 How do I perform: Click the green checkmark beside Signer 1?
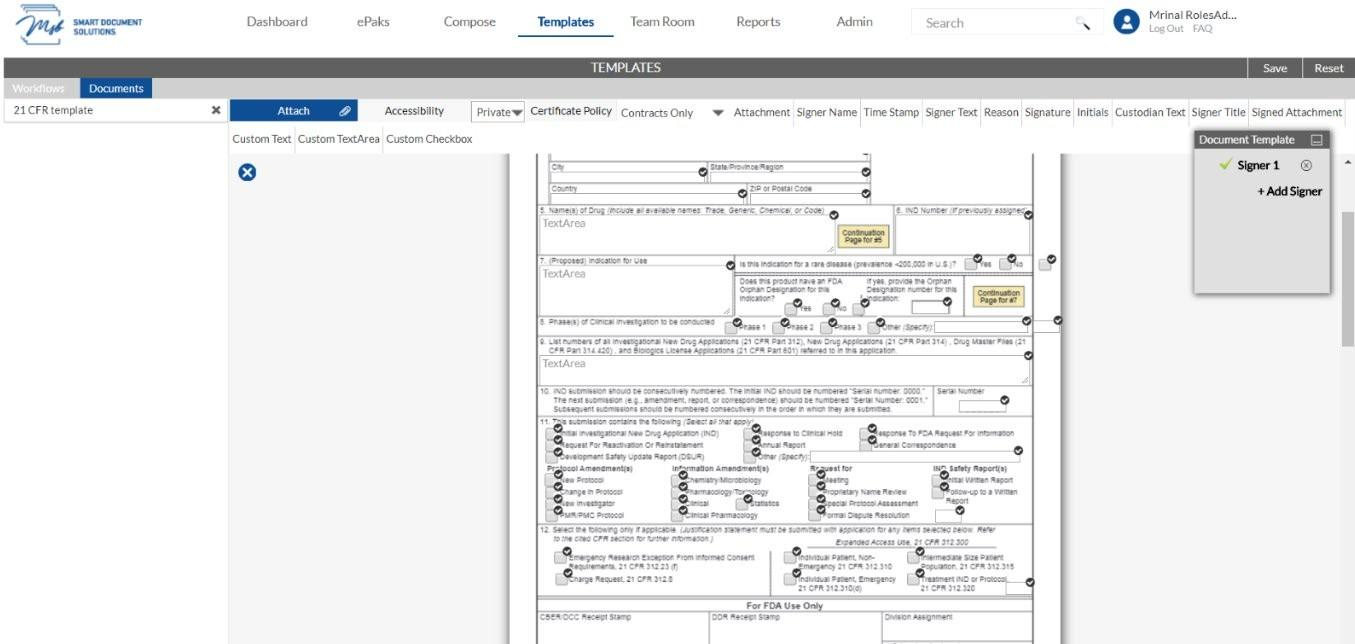(1225, 165)
